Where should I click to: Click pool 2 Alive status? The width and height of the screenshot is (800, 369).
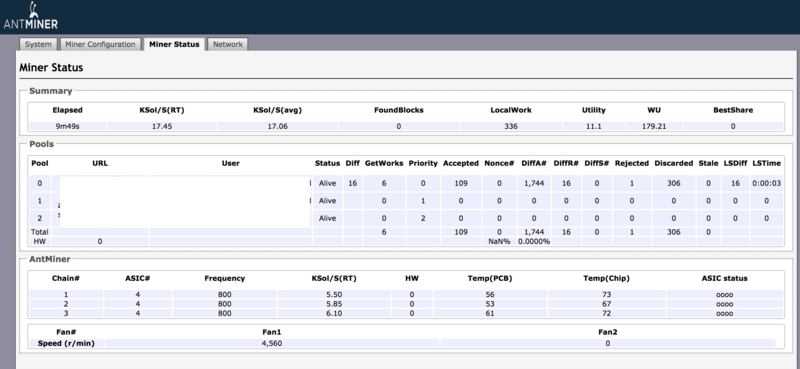(x=327, y=218)
